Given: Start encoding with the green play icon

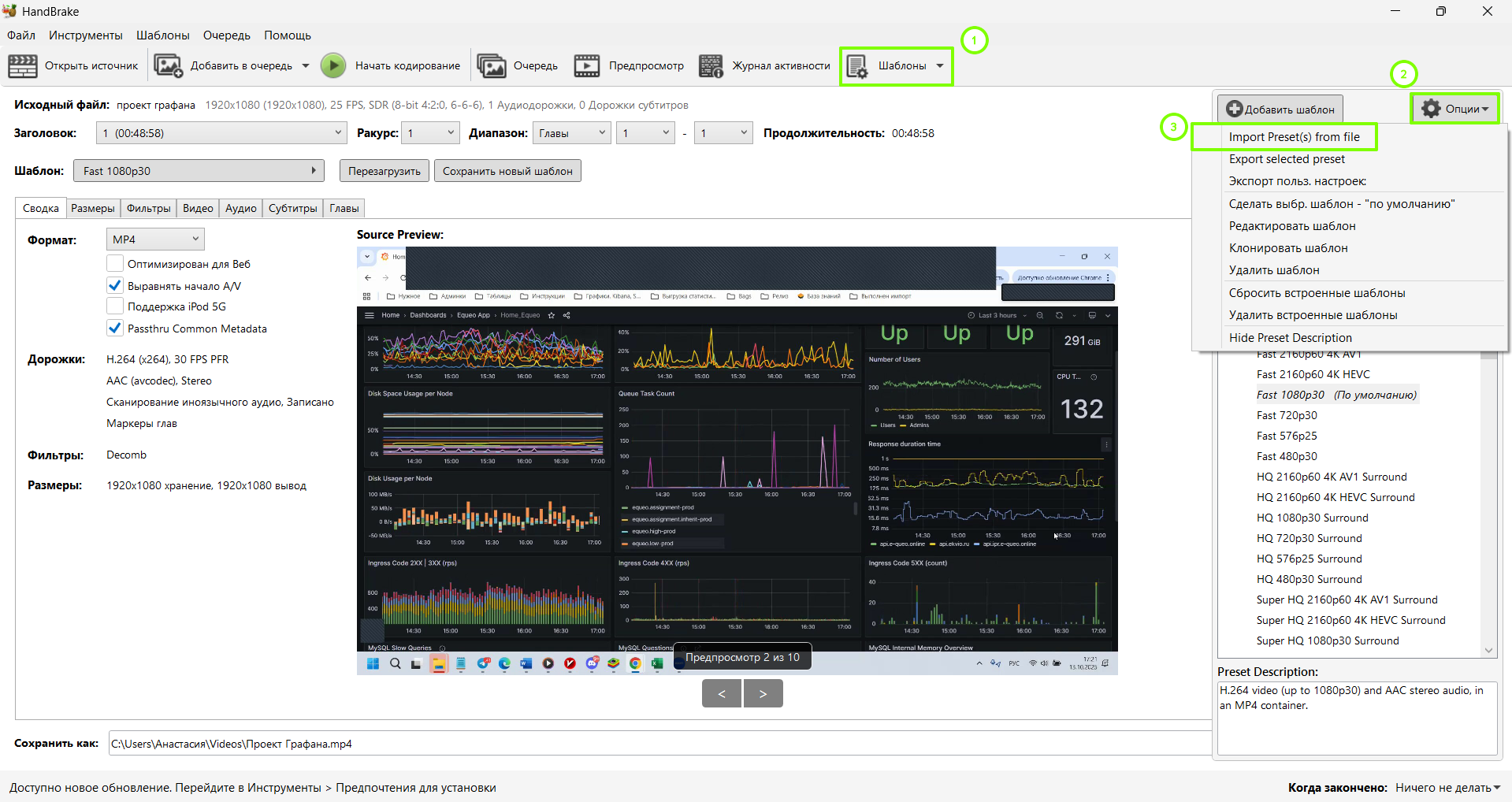Looking at the screenshot, I should [x=333, y=65].
